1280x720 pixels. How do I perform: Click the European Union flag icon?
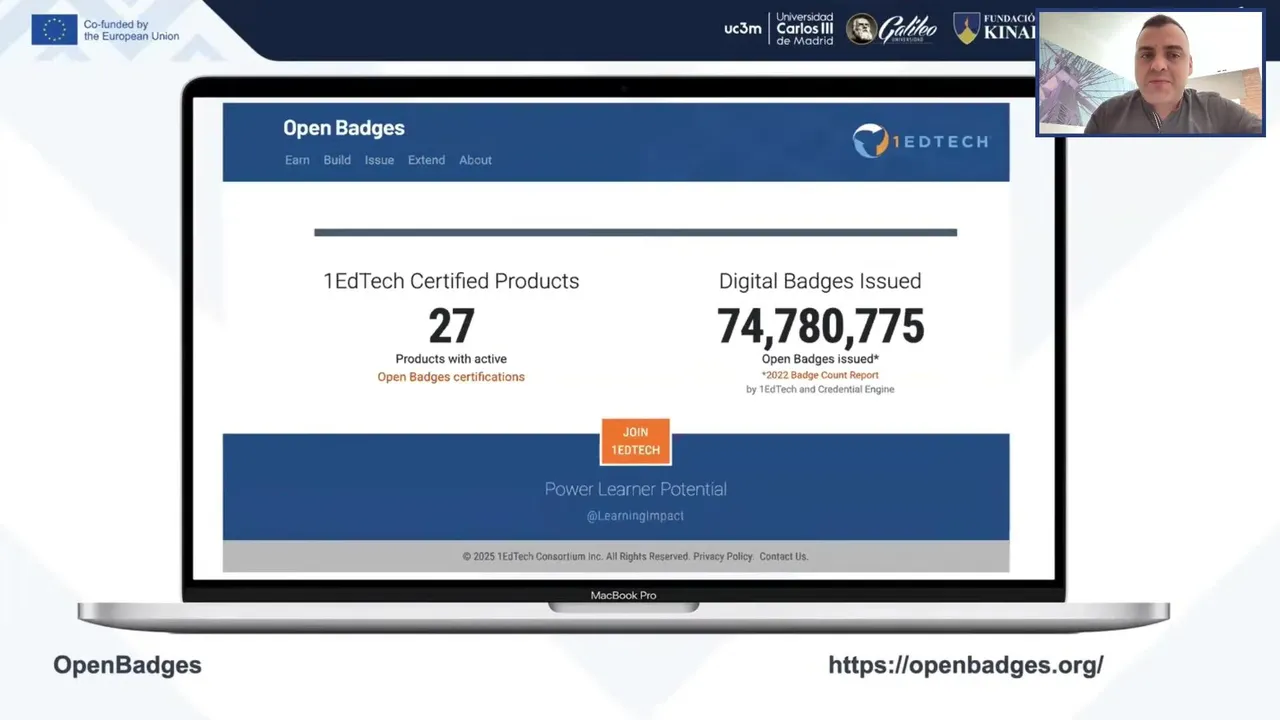pos(54,30)
